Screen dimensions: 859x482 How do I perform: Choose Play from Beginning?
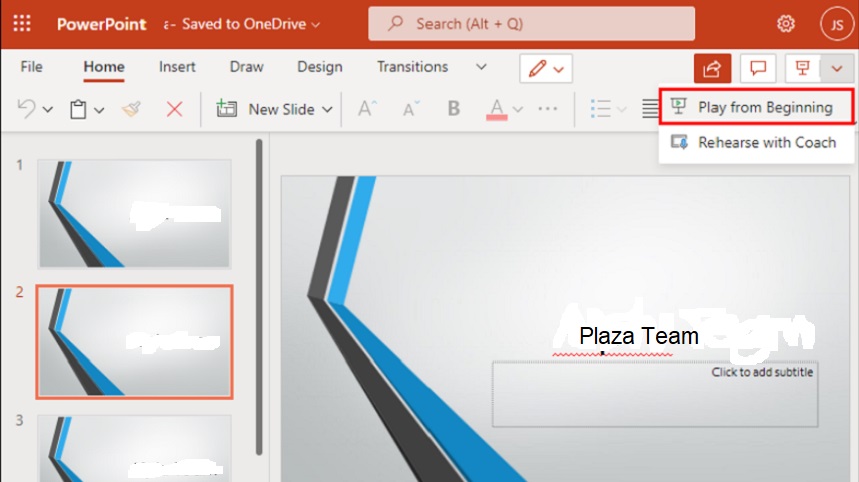(756, 107)
